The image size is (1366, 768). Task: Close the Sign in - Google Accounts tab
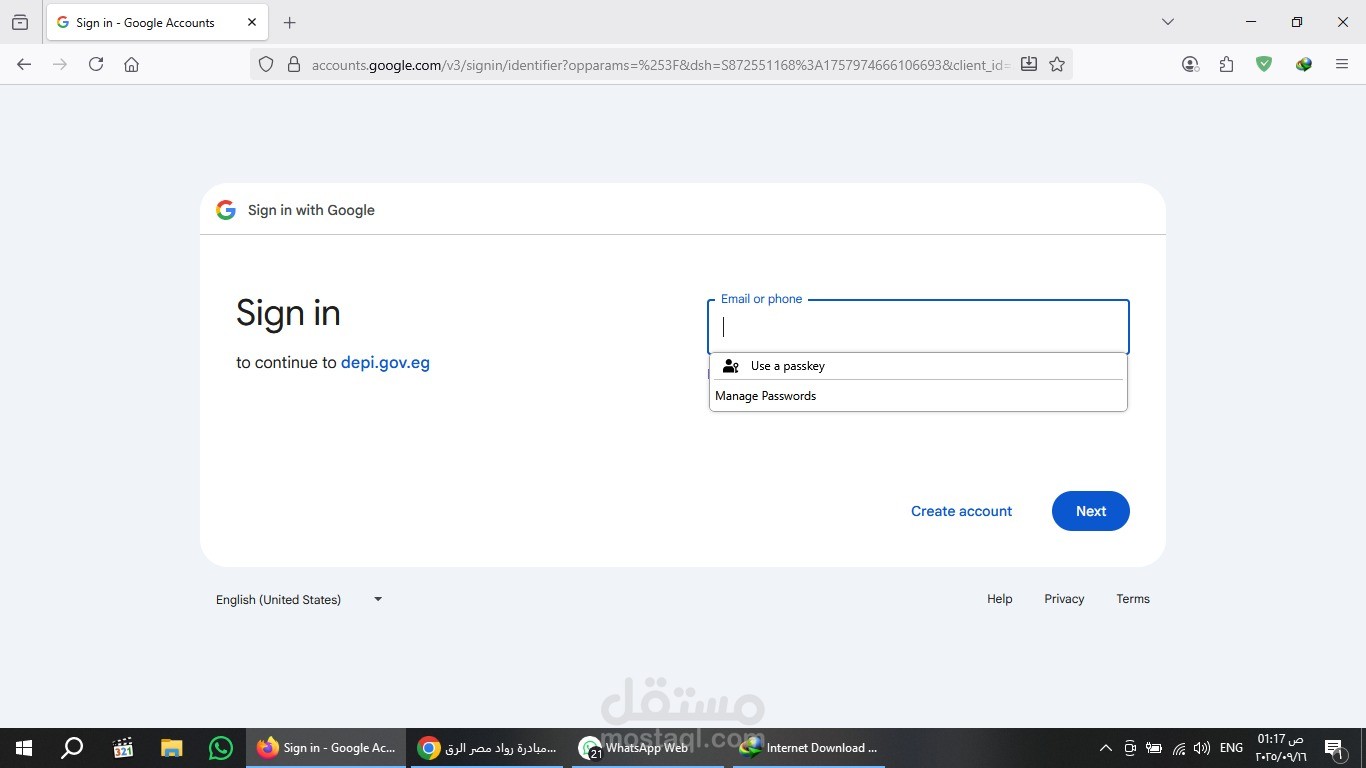252,22
